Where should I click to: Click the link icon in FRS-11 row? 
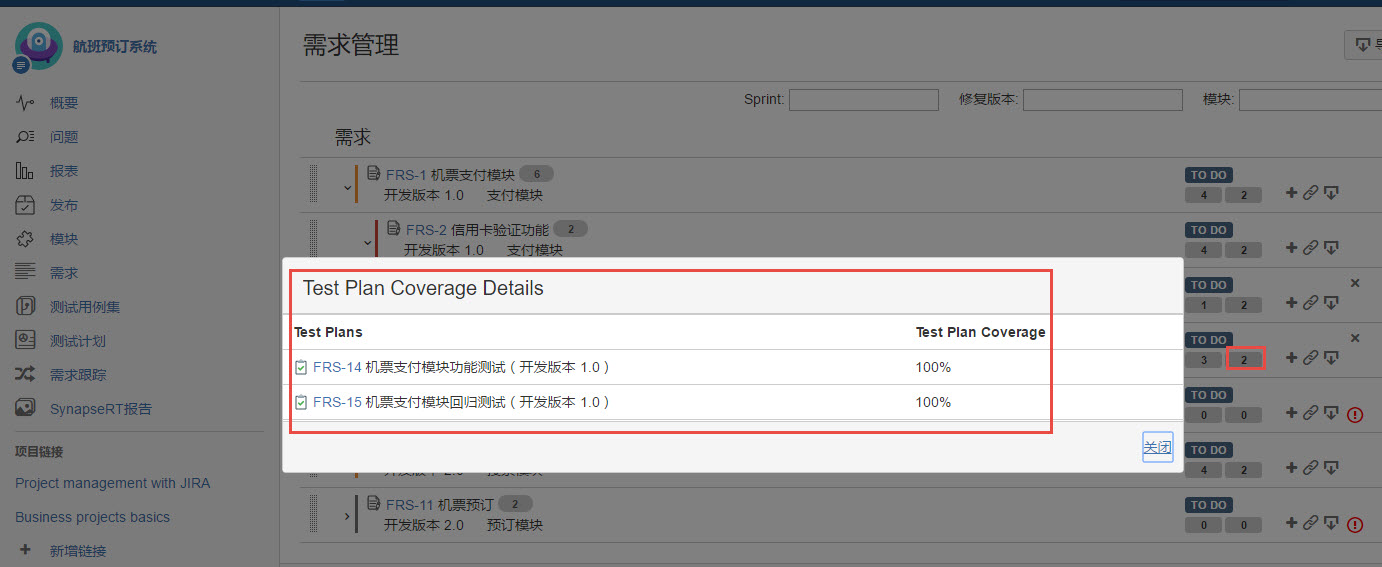tap(1310, 523)
